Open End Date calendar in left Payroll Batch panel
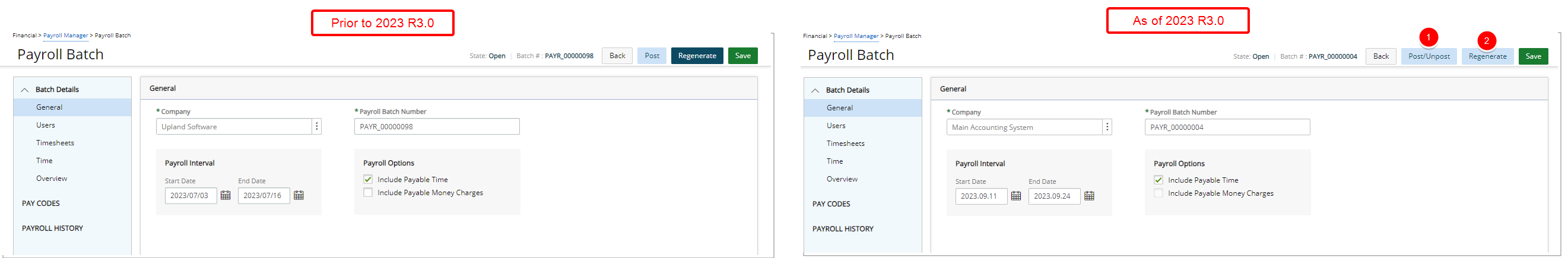 point(299,195)
